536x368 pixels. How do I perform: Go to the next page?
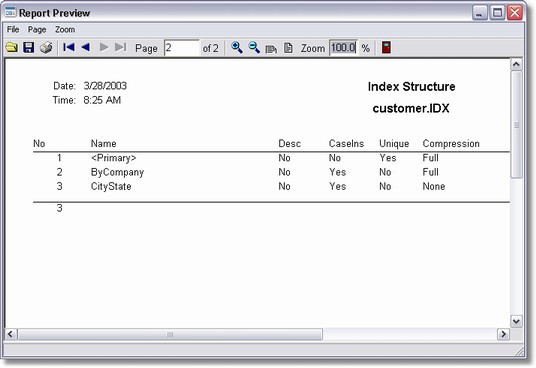point(104,47)
